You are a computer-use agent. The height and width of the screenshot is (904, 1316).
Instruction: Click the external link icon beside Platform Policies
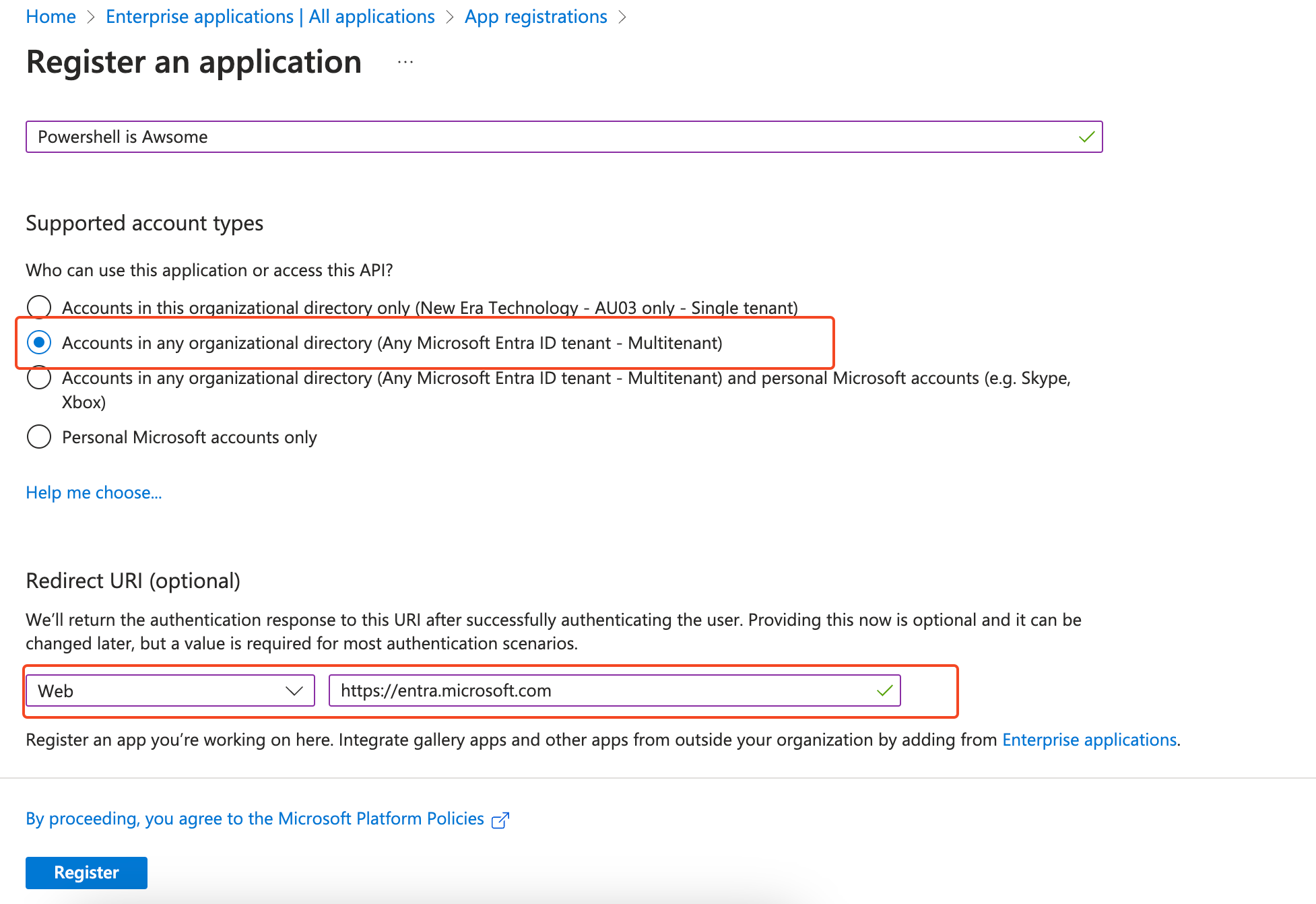click(x=500, y=820)
